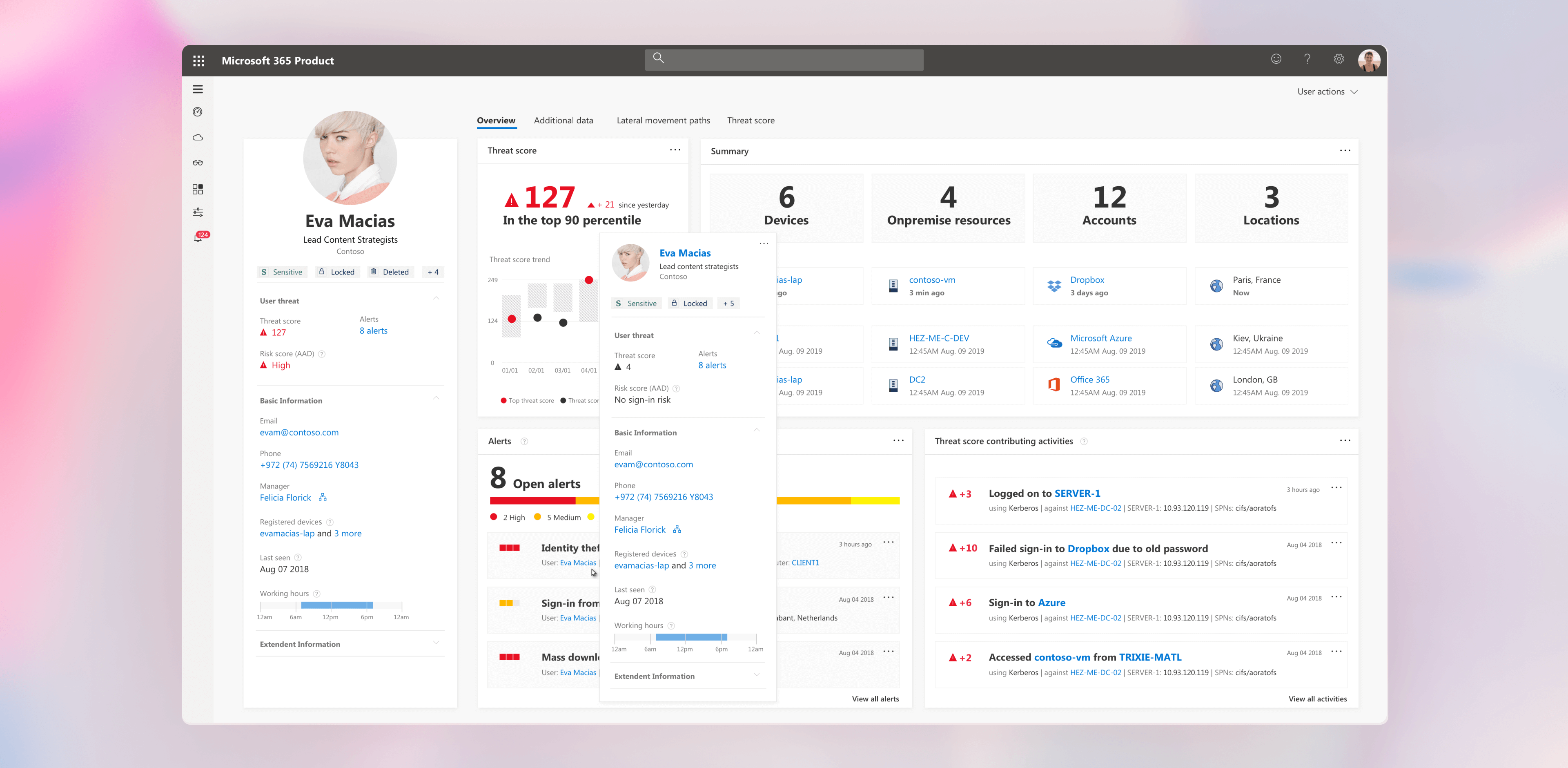The height and width of the screenshot is (768, 1568).
Task: Click the cloud icon in left sidebar
Action: [198, 137]
